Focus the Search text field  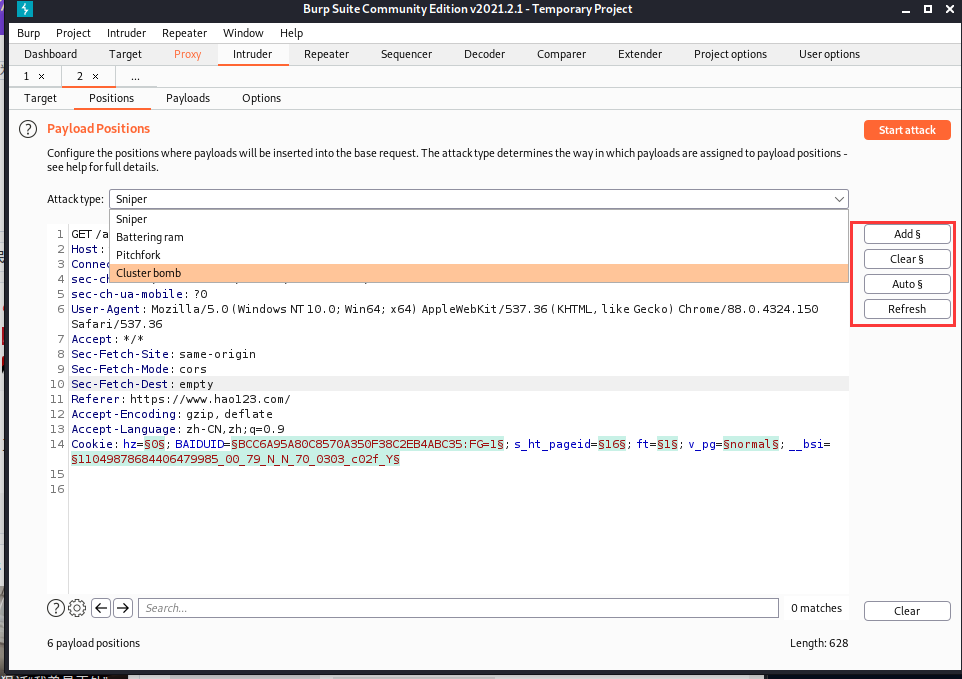458,608
